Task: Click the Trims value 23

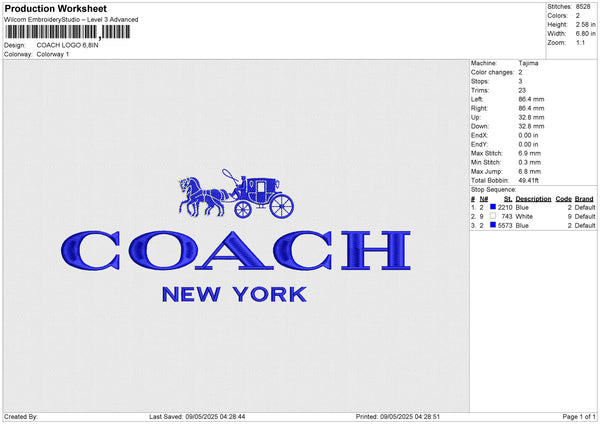Action: pos(522,90)
